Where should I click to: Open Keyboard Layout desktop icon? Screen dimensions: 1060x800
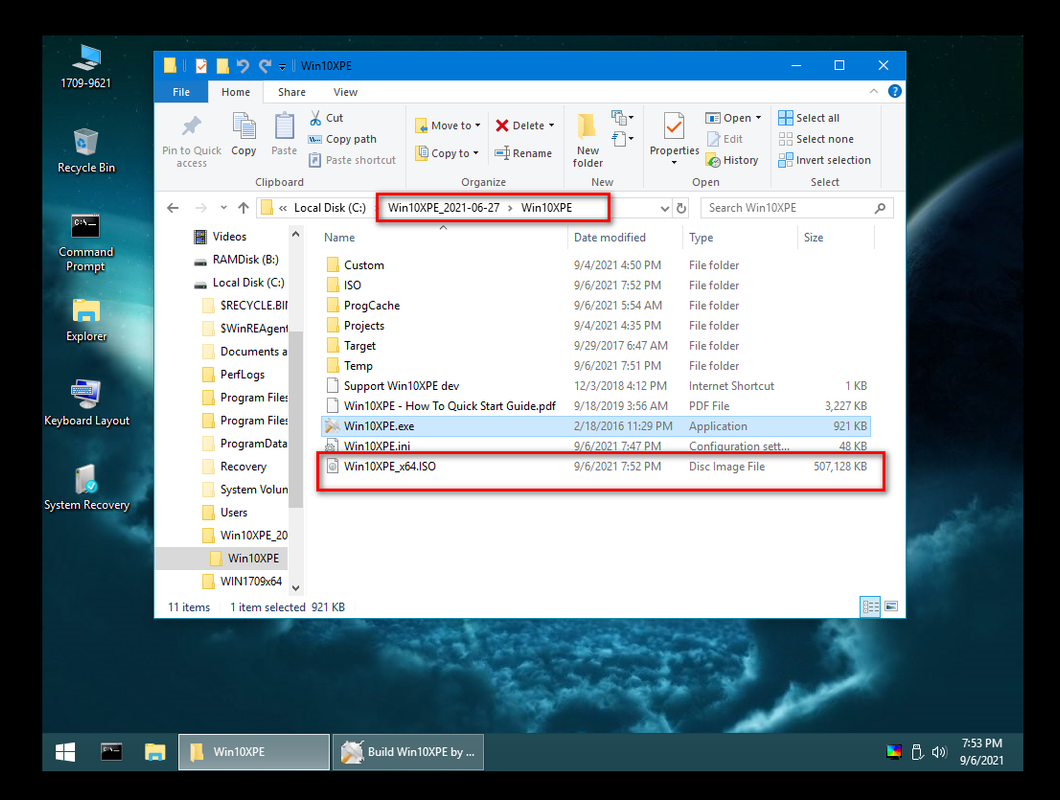click(x=87, y=402)
